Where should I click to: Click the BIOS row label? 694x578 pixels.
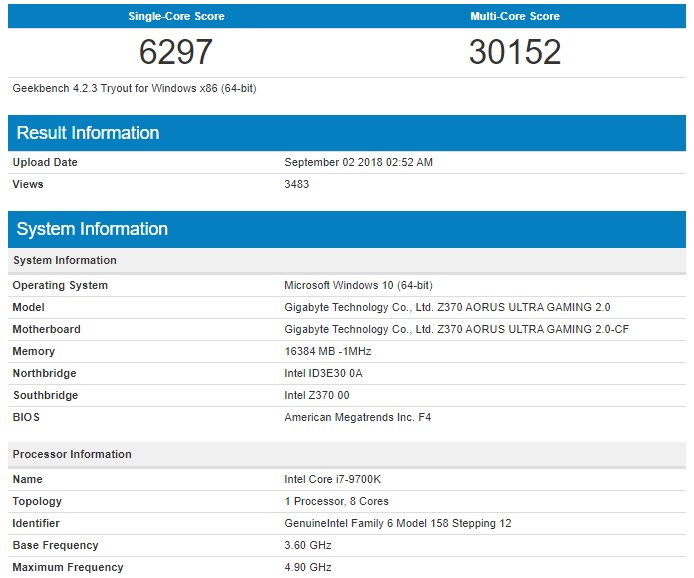[x=26, y=417]
